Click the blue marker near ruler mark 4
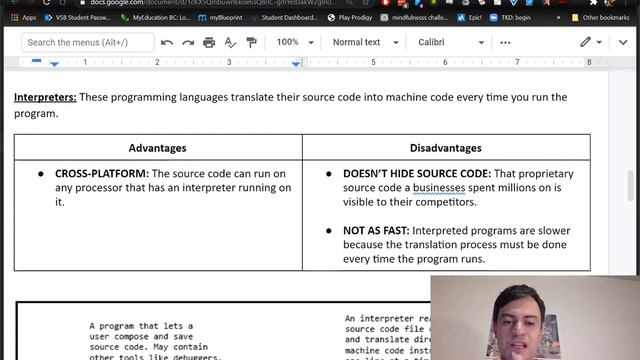This screenshot has width=640, height=360. 296,63
